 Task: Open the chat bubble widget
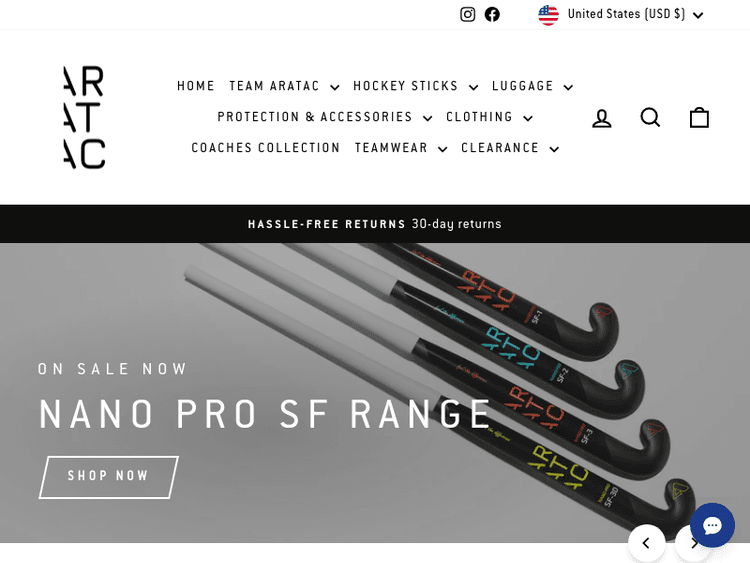pyautogui.click(x=712, y=525)
